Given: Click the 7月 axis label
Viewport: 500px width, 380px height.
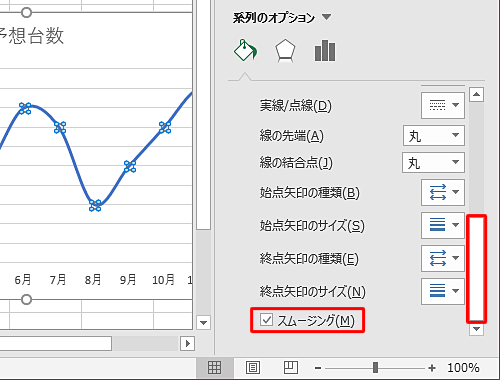Looking at the screenshot, I should tap(58, 280).
